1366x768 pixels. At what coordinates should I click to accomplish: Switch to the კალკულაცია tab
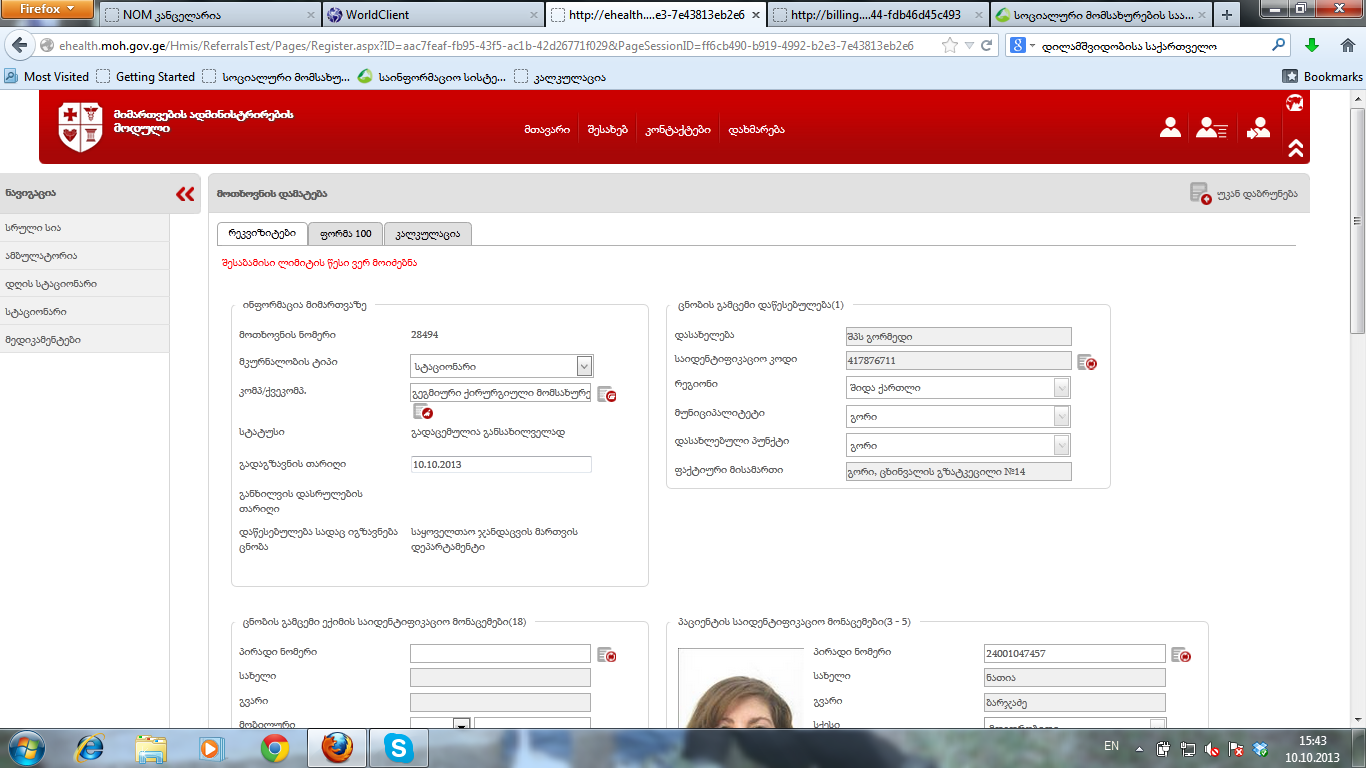coord(427,234)
